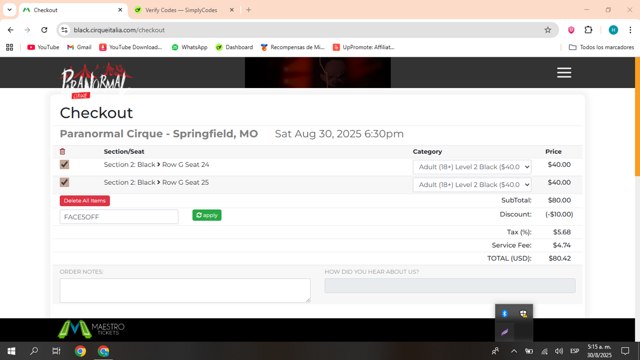The image size is (640, 360).
Task: Open the YouTube Download bookmark
Action: 131,47
